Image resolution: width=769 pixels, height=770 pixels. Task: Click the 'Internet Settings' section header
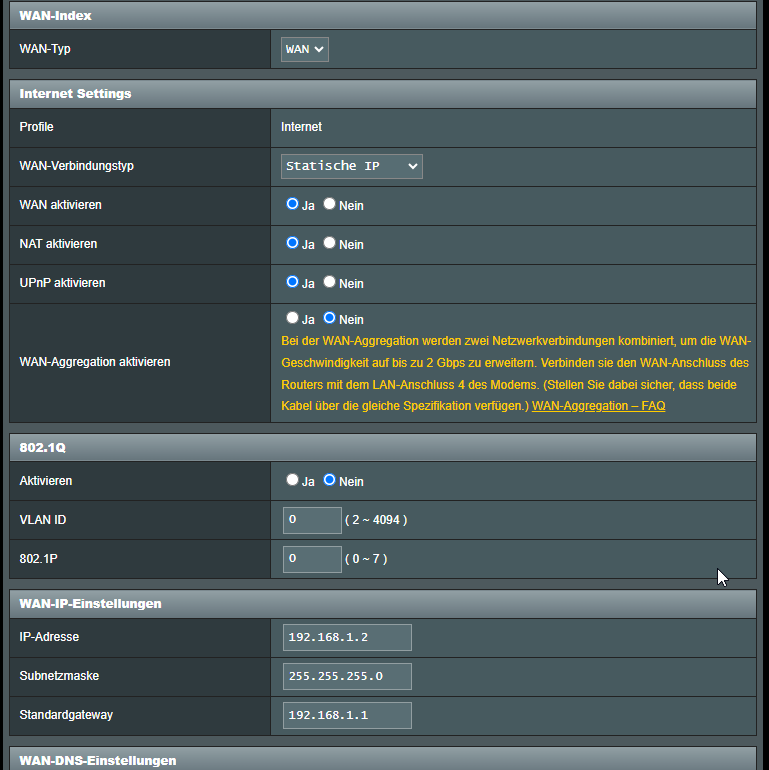click(383, 94)
